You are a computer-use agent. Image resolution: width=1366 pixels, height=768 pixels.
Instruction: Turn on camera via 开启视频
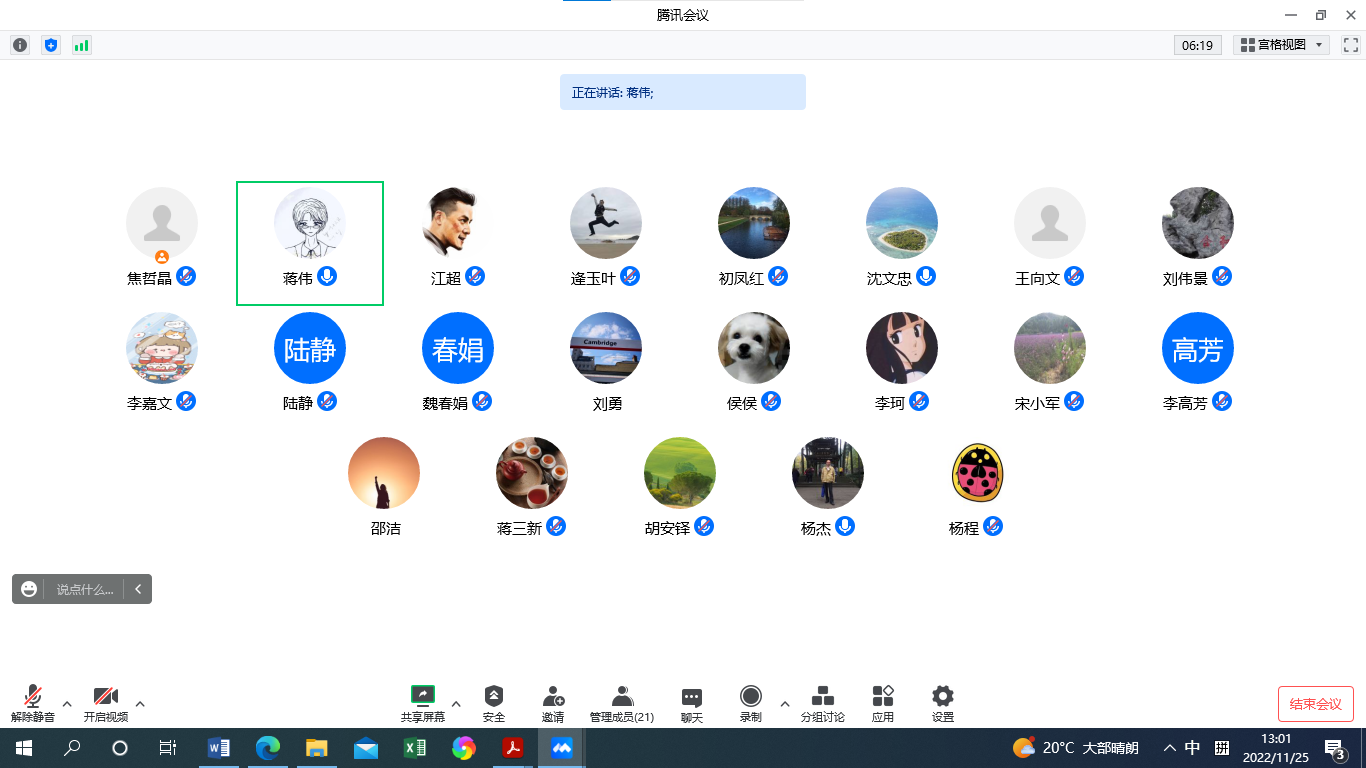pos(105,697)
